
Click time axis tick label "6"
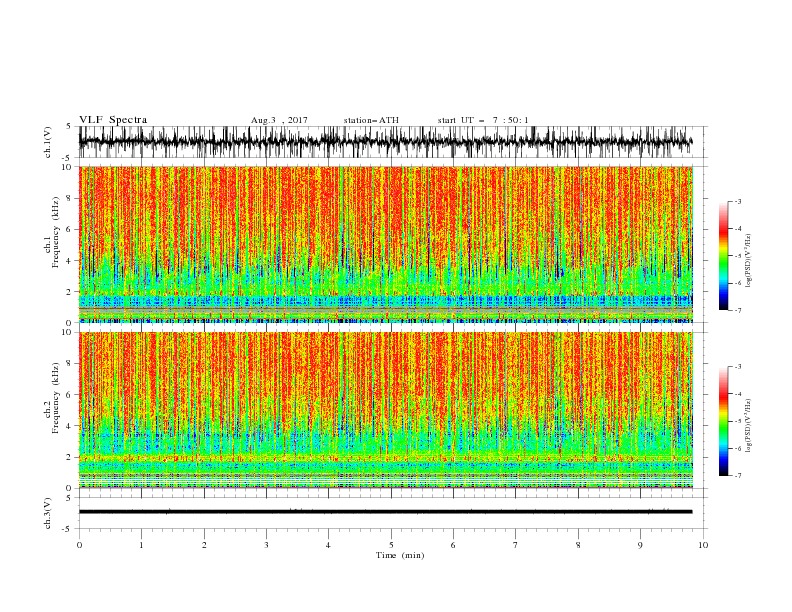pos(453,545)
